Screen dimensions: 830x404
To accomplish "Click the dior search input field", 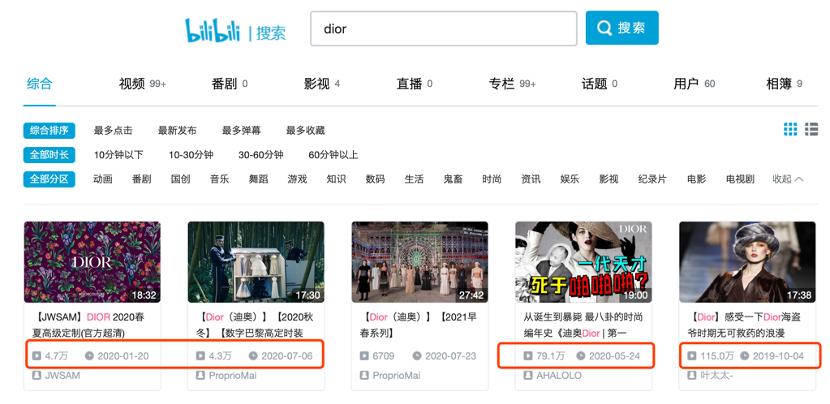I will pos(444,29).
